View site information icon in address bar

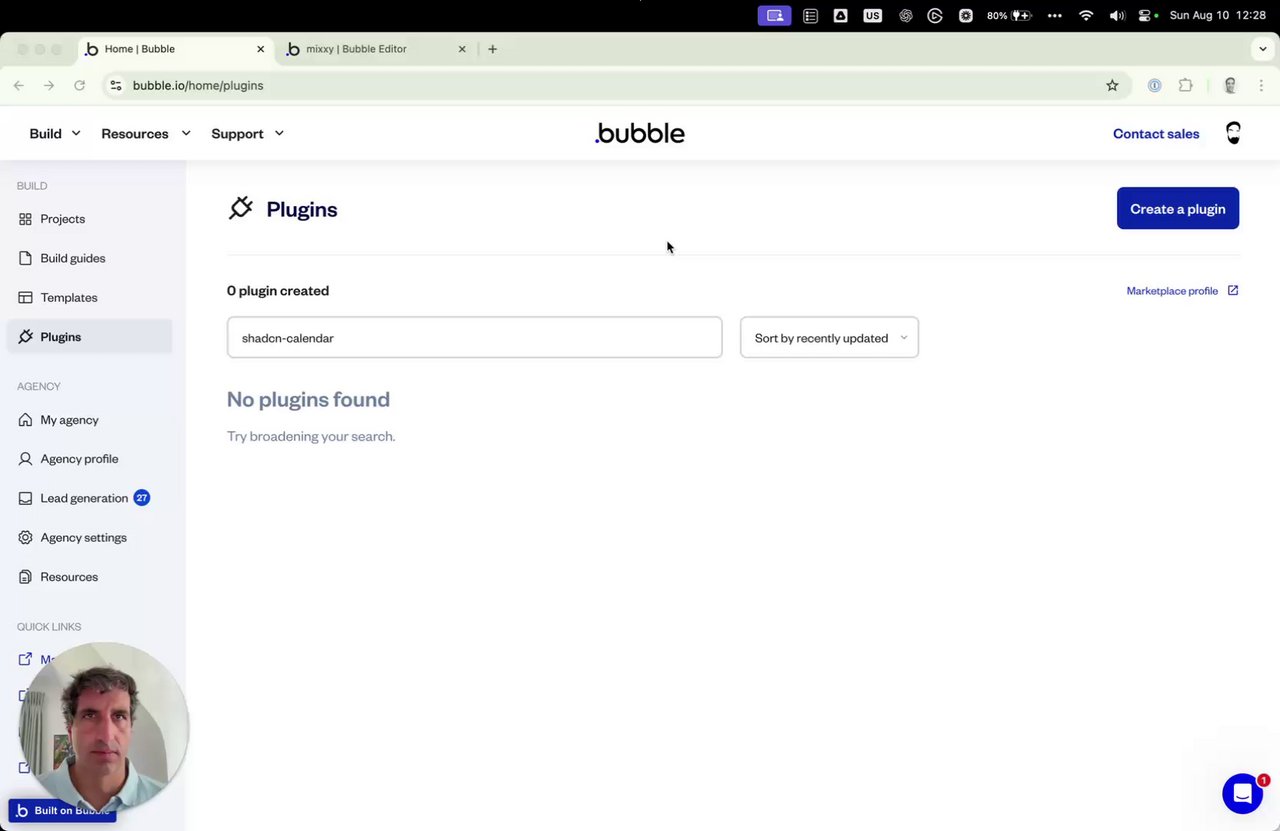click(116, 86)
